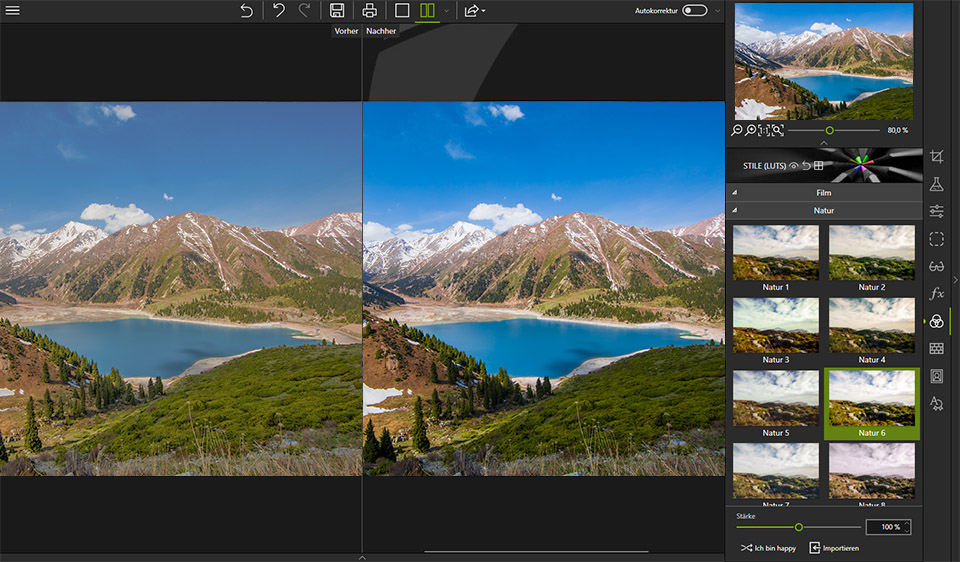Select the crop tool in sidebar
The width and height of the screenshot is (960, 562).
(936, 157)
